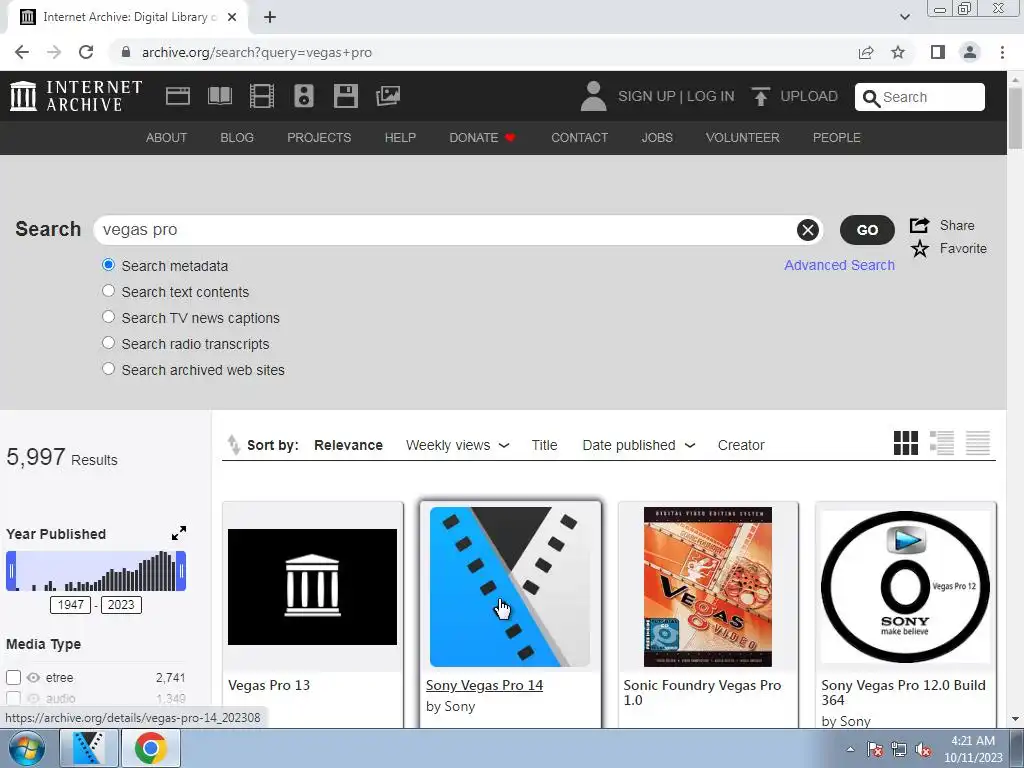Go back in browser history
The width and height of the screenshot is (1024, 768).
tap(22, 52)
